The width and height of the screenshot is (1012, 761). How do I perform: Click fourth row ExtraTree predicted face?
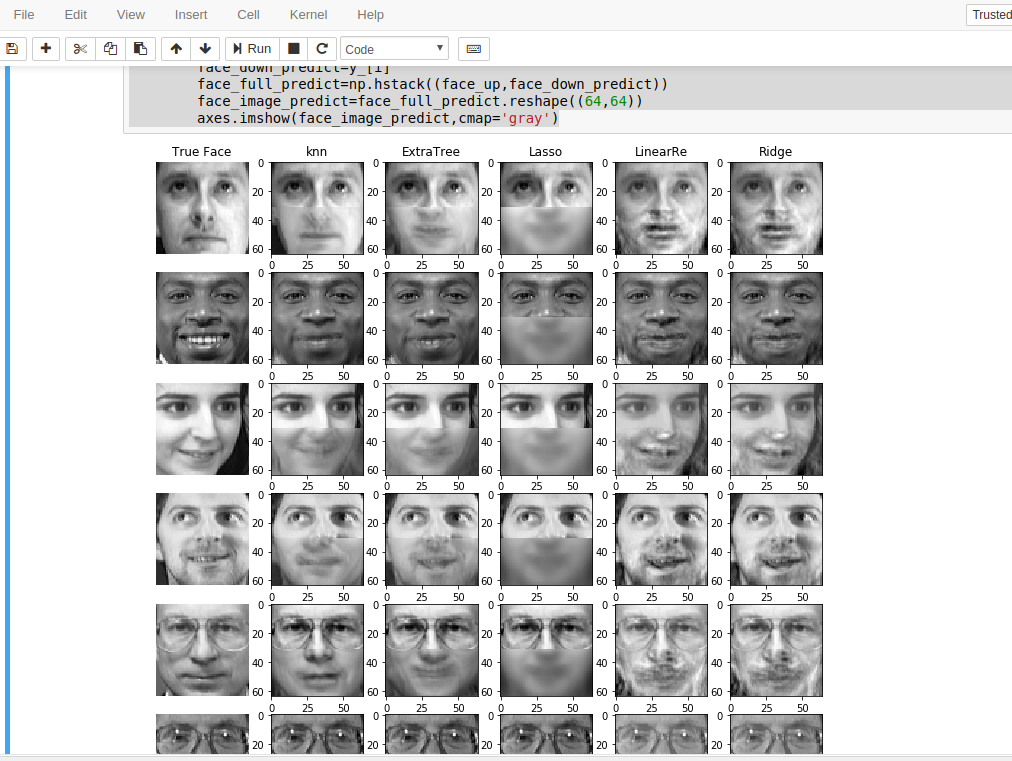[x=432, y=540]
